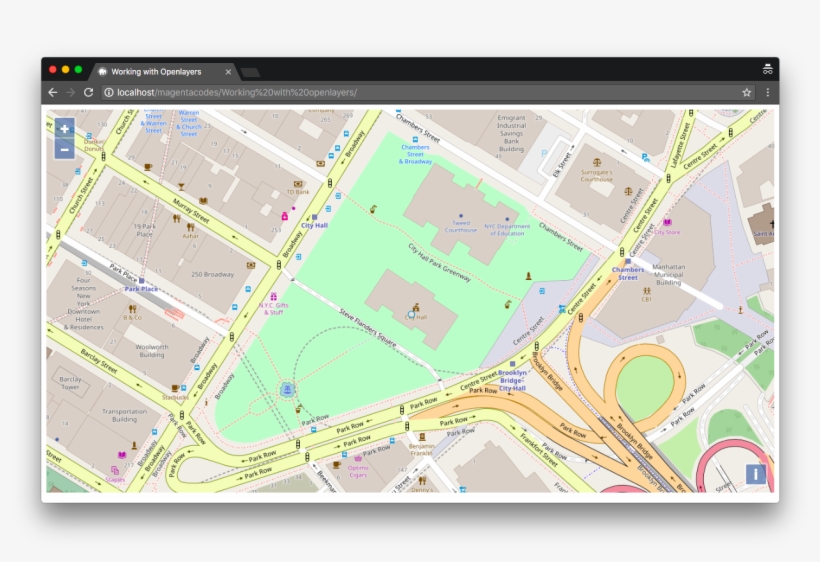Viewport: 820px width, 562px height.
Task: Click the incognito icon in title bar
Action: [x=767, y=70]
